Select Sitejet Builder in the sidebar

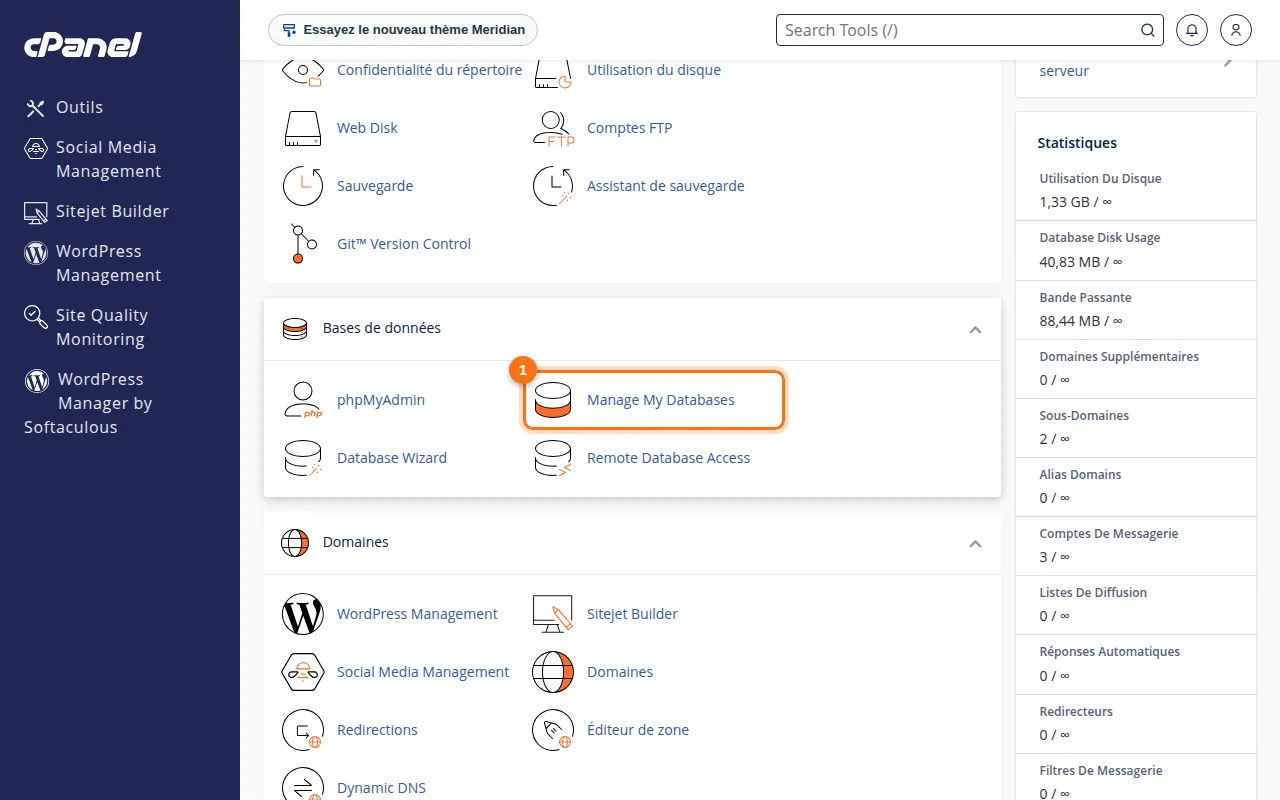tap(97, 211)
